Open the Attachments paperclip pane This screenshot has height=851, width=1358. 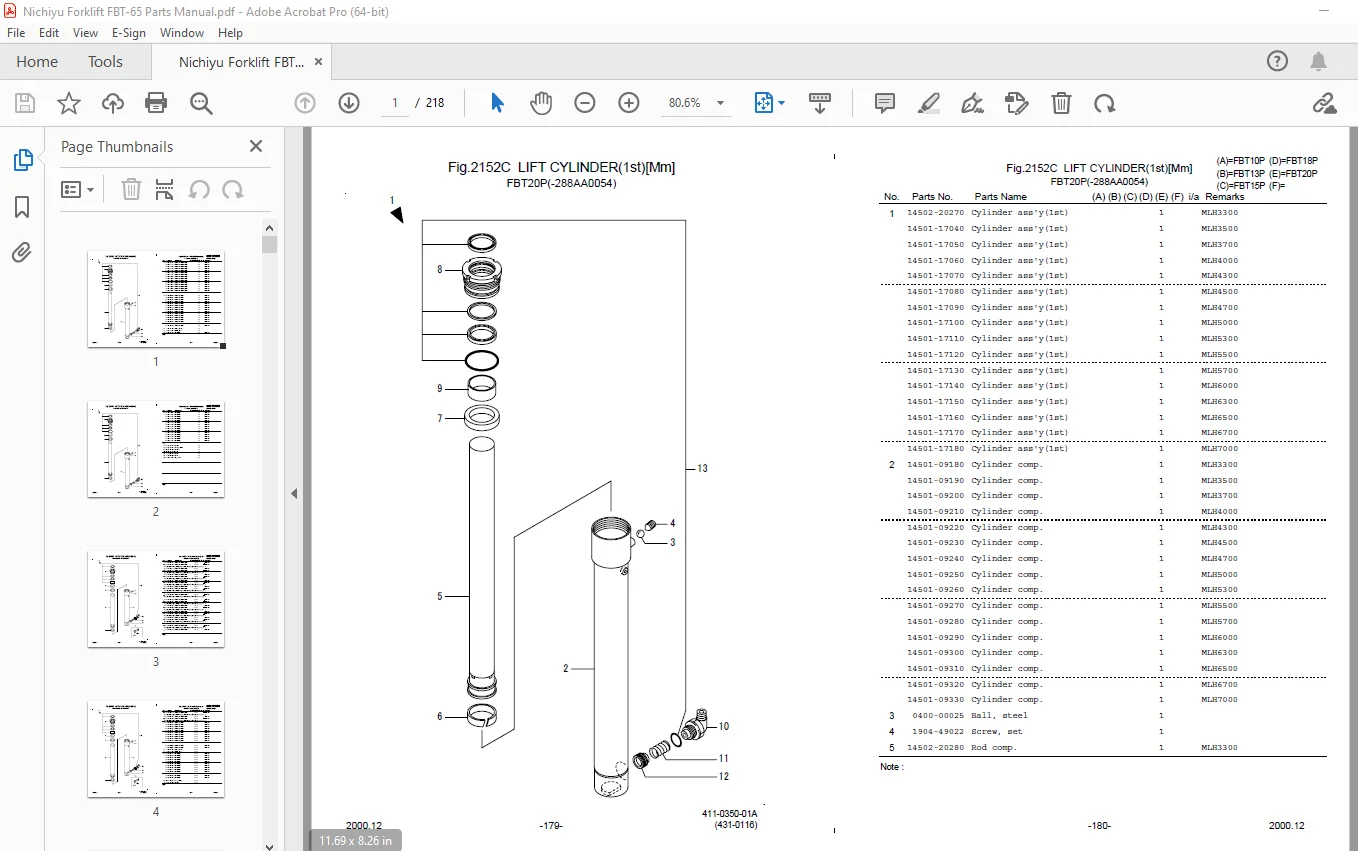pos(22,252)
